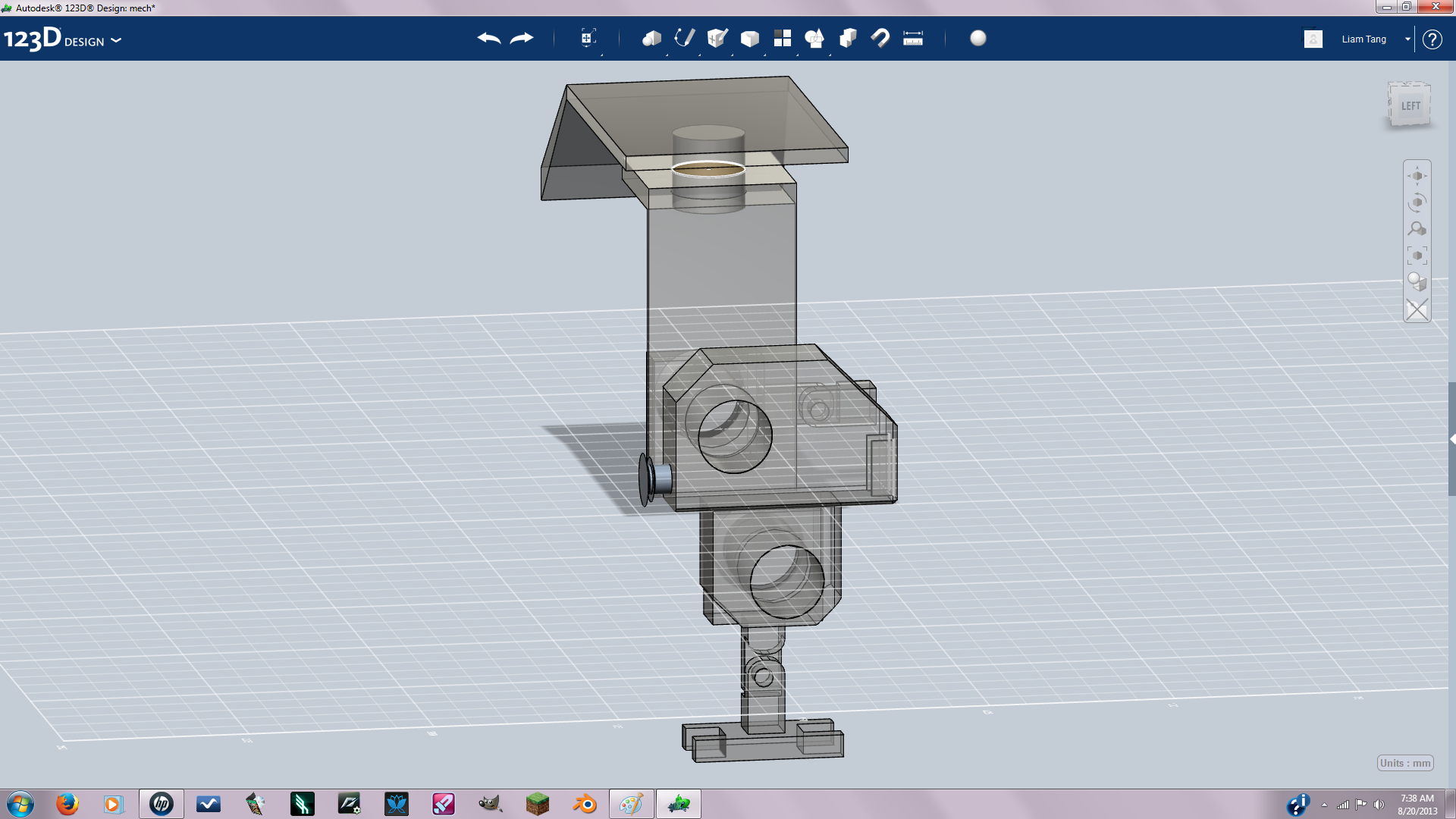Select the Pan navigation tool

1417,176
